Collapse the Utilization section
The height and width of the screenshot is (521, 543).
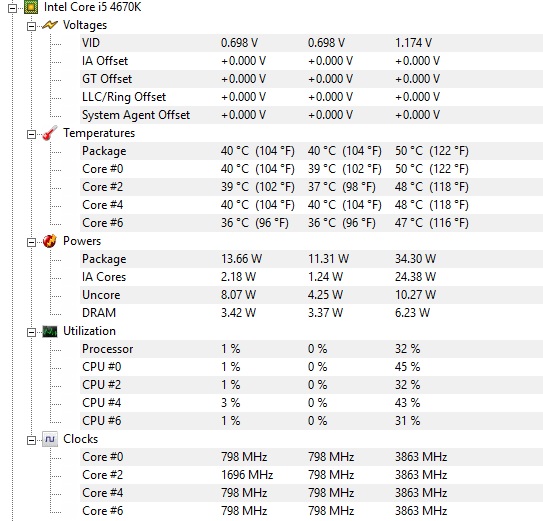(31, 333)
